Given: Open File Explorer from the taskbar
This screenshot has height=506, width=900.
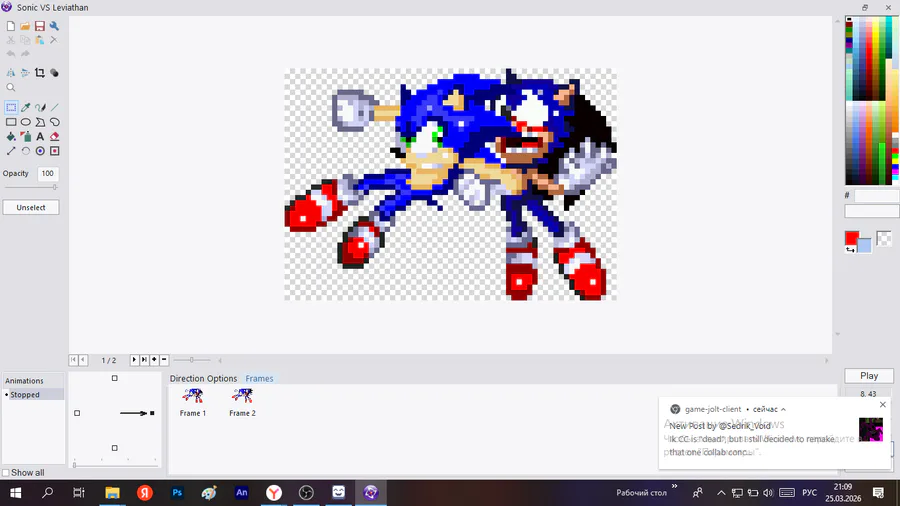Looking at the screenshot, I should 112,492.
